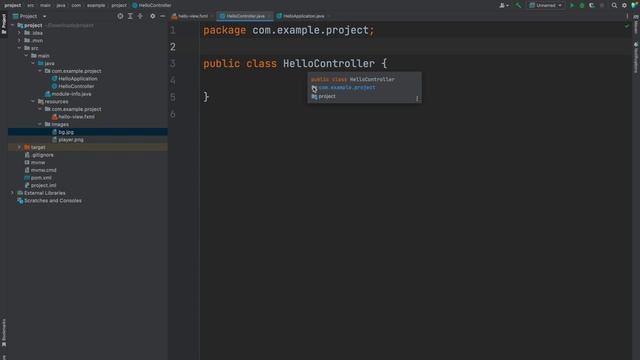Expand External Libraries node
This screenshot has width=640, height=360.
click(12, 193)
